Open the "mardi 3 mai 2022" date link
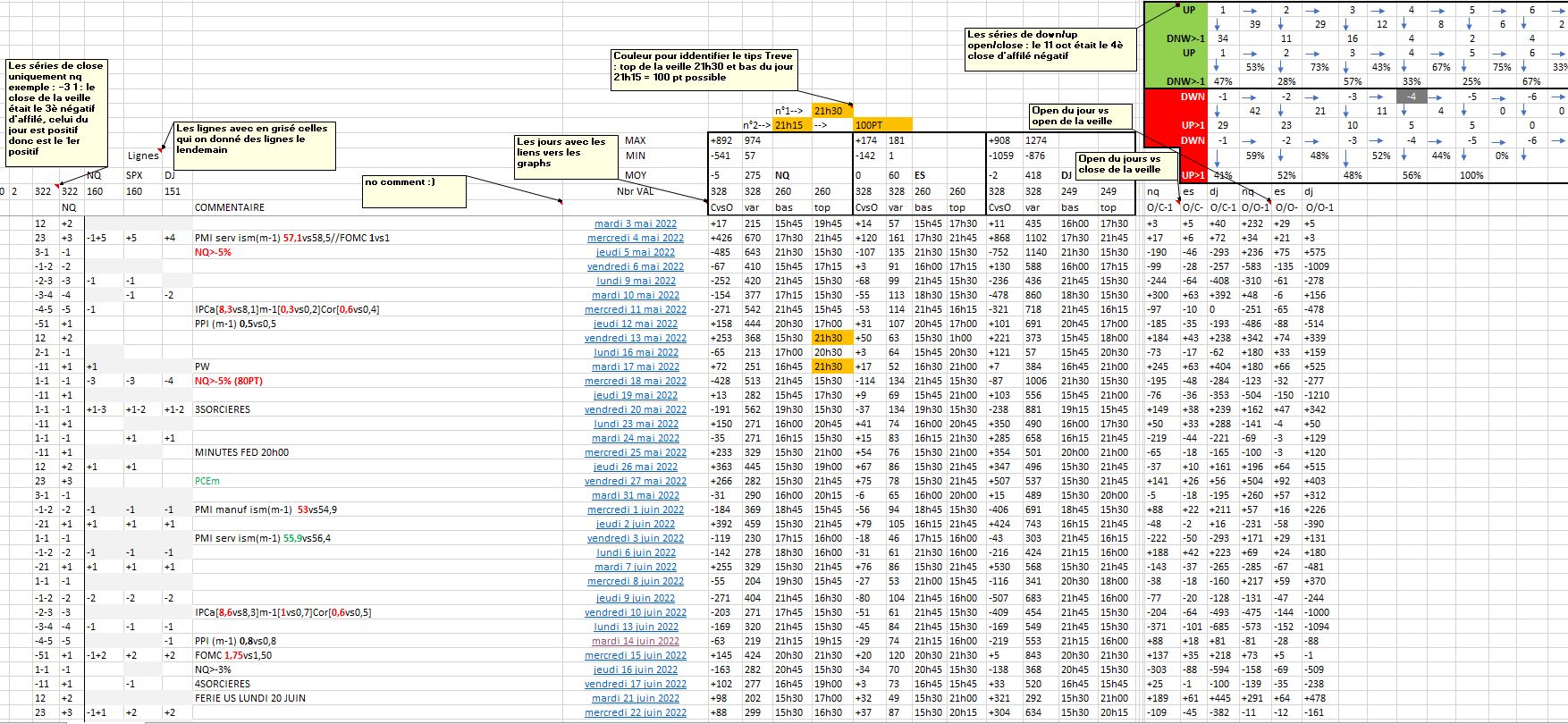Viewport: 1568px width, 724px height. point(635,223)
